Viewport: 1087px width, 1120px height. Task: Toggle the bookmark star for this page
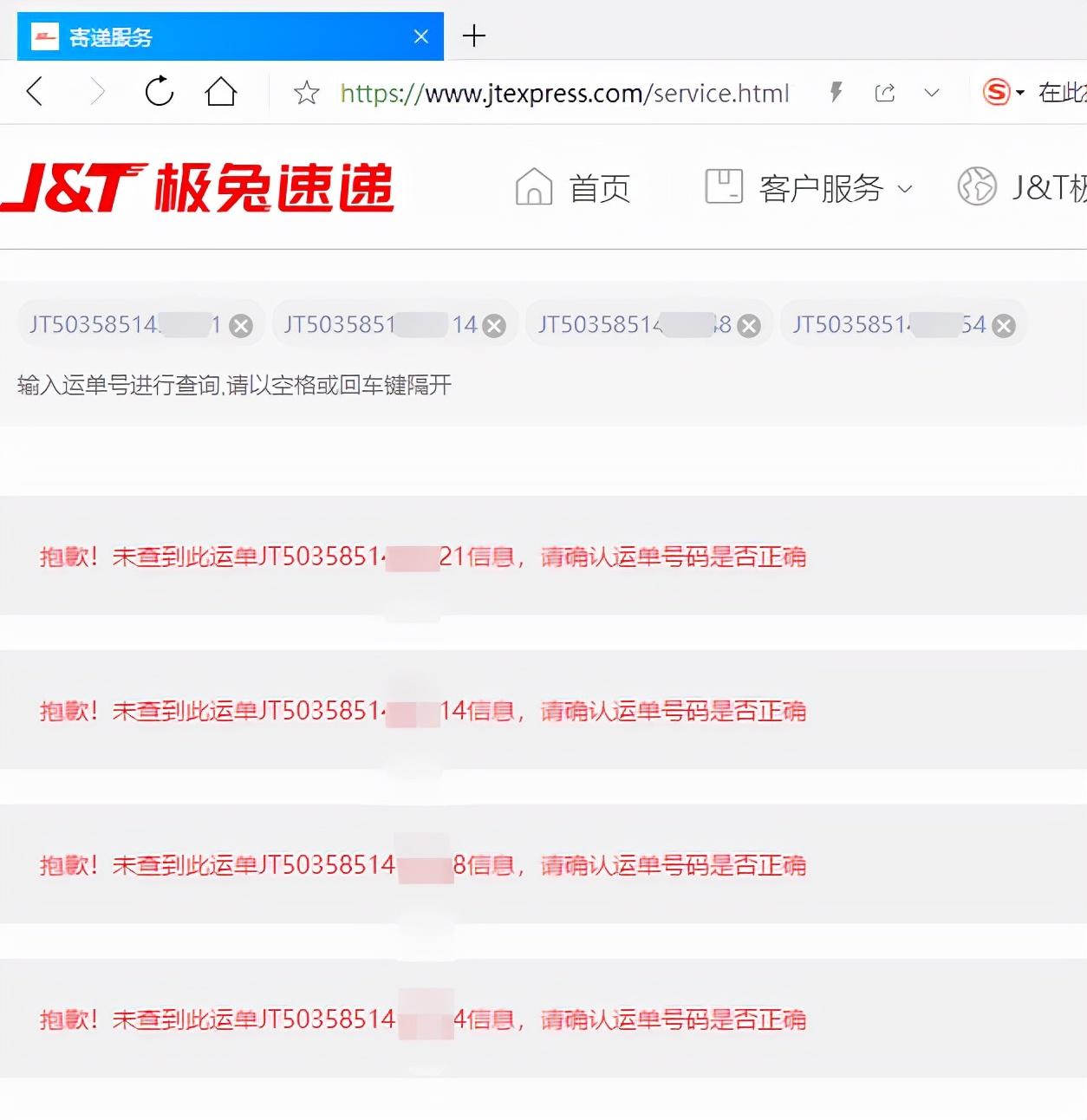(x=306, y=91)
